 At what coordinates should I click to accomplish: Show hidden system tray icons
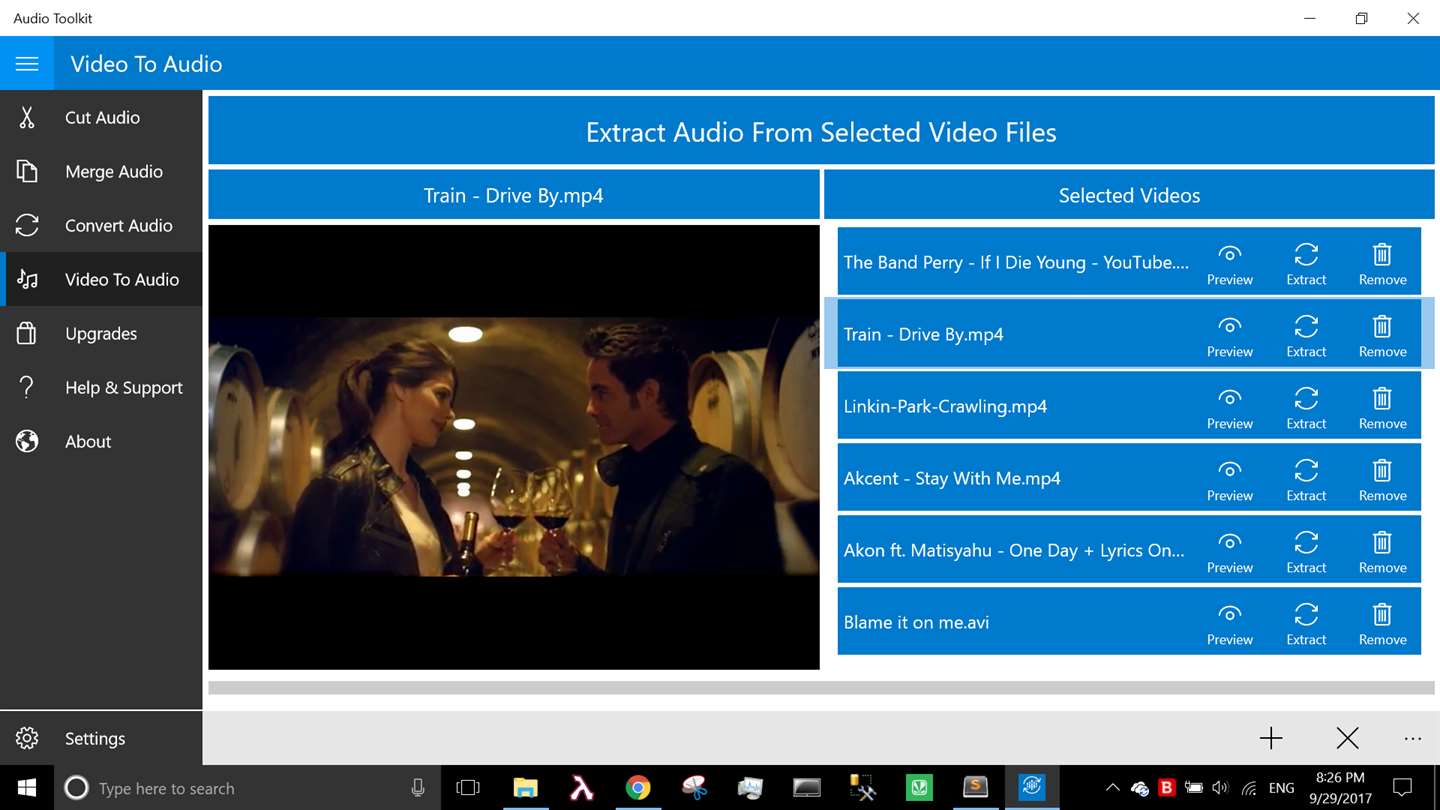1112,788
